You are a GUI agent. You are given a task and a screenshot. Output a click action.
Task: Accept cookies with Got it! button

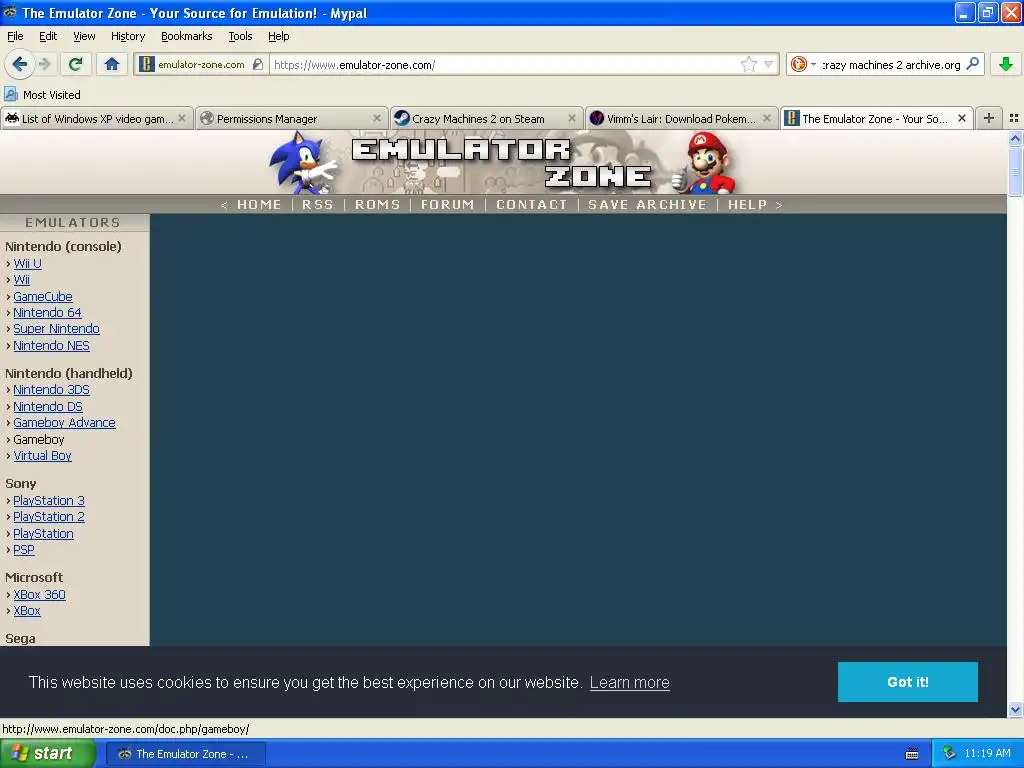(x=907, y=682)
